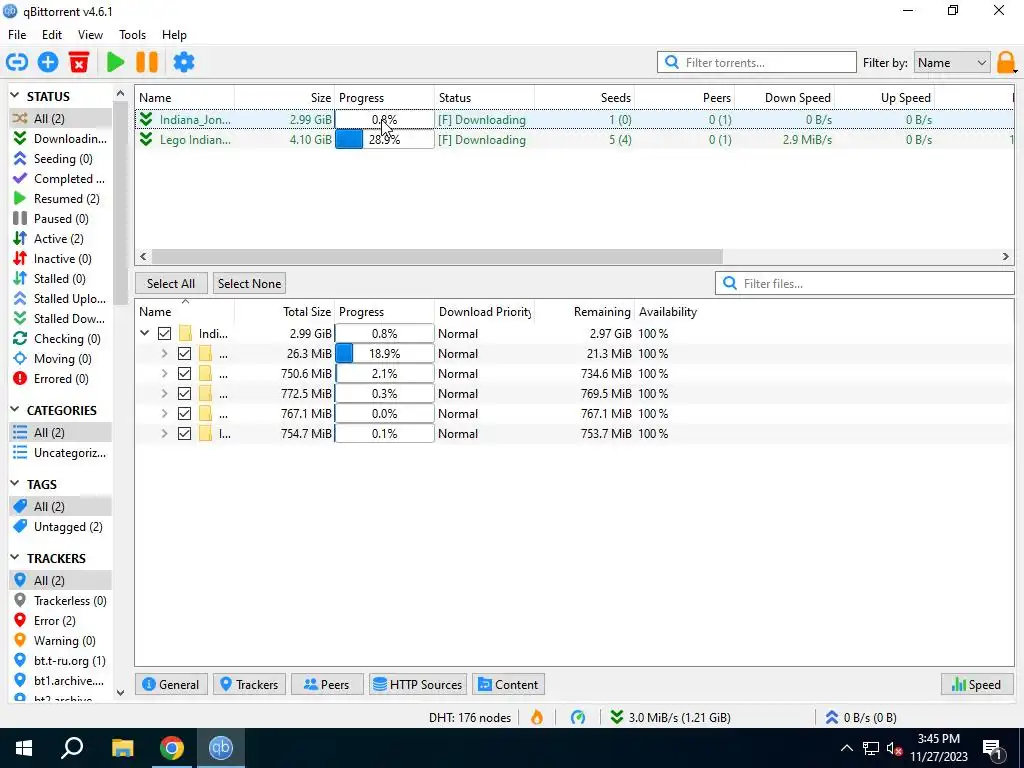Uncheck the 772.5 MiB folder checkbox
Viewport: 1024px width, 768px height.
185,394
